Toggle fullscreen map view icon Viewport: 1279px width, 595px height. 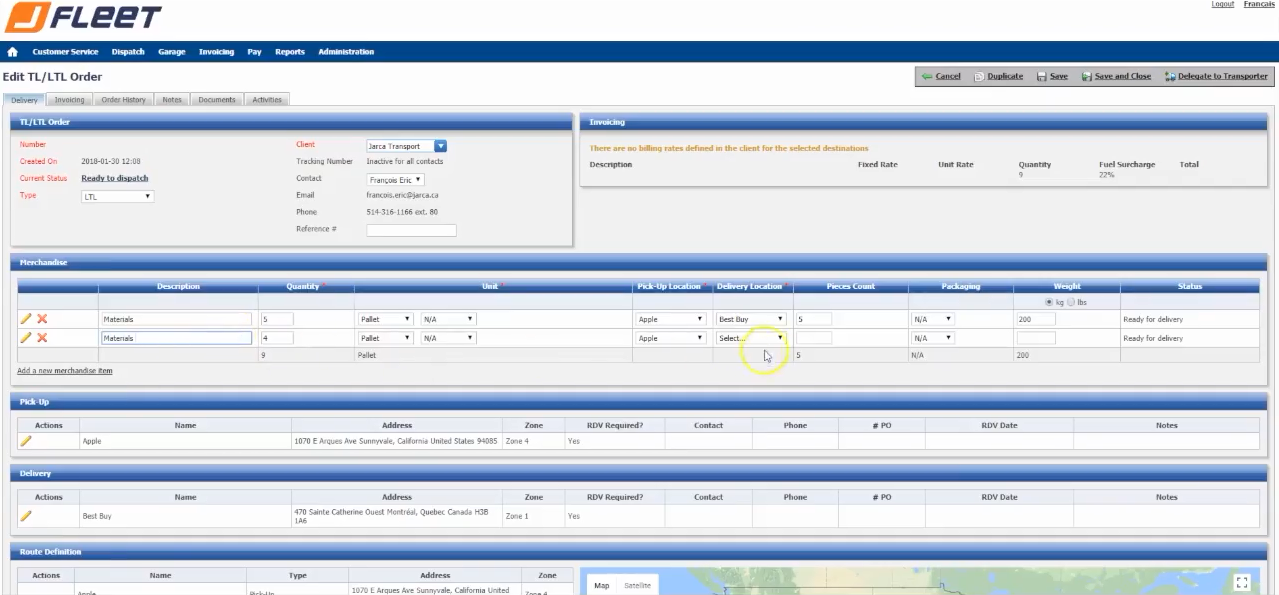tap(1242, 582)
